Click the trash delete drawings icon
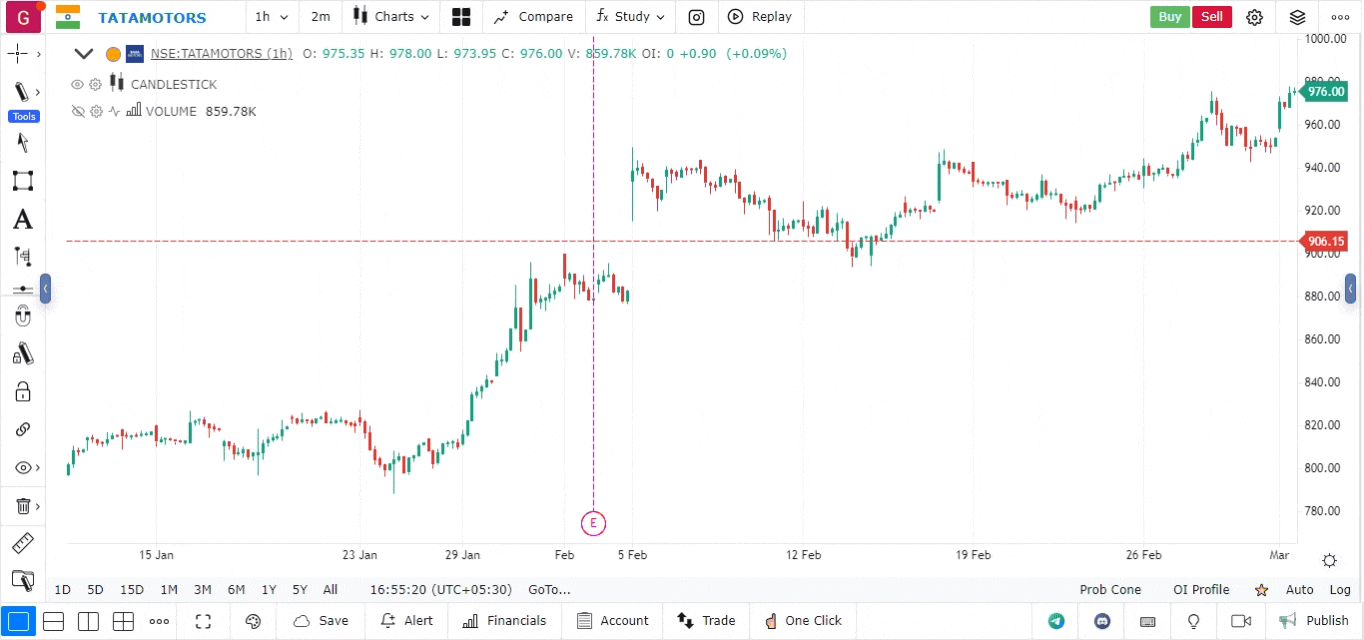The width and height of the screenshot is (1364, 640). (22, 506)
